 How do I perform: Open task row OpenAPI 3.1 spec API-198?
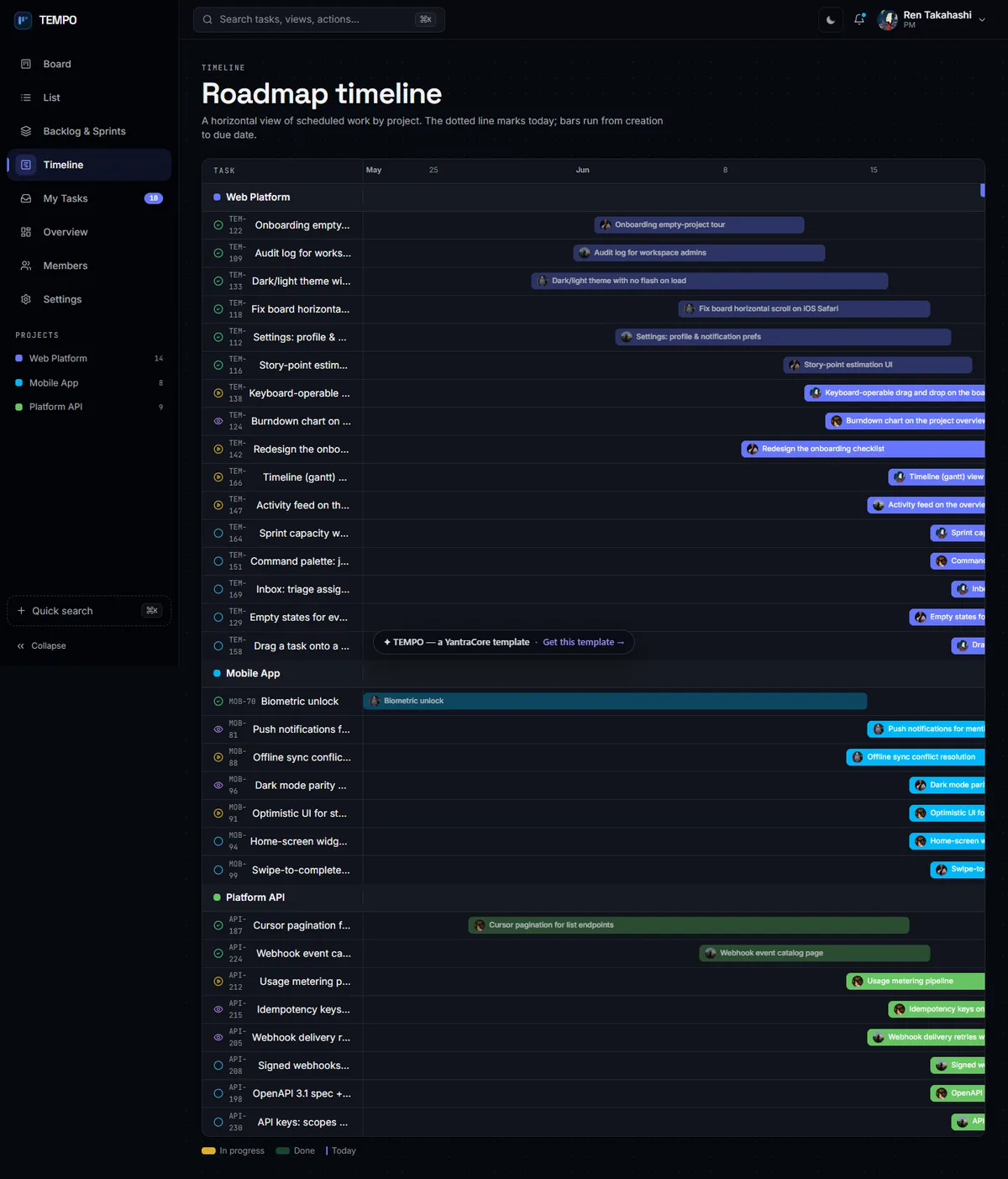(282, 1093)
